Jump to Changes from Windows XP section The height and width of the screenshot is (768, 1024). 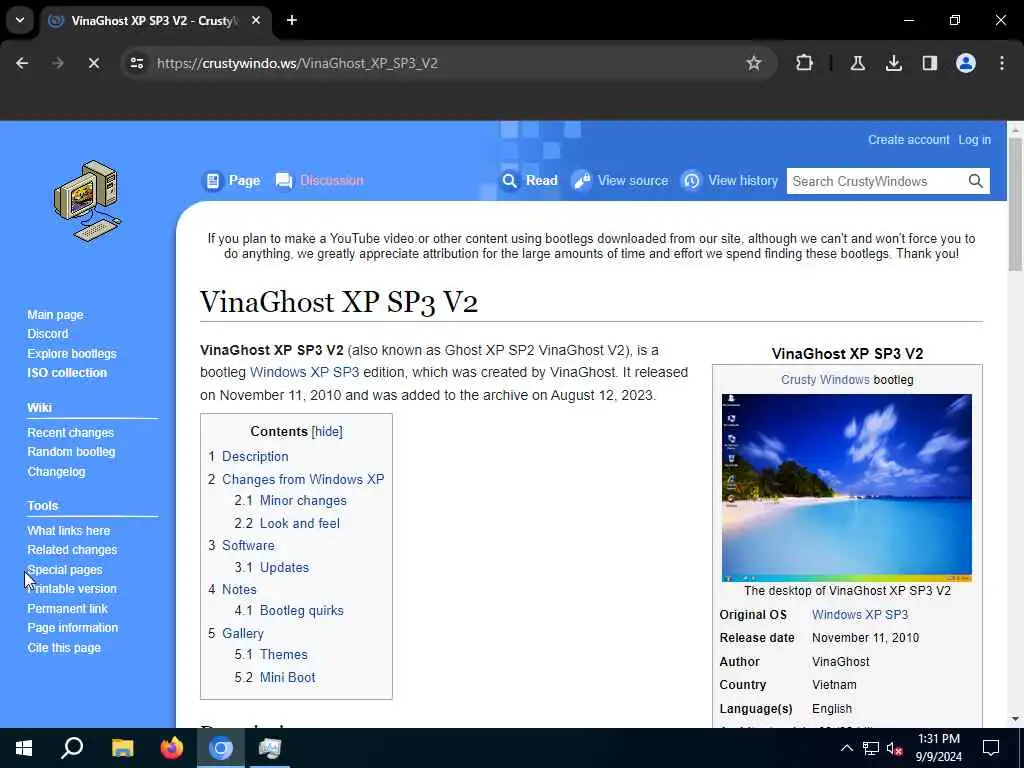[x=303, y=479]
